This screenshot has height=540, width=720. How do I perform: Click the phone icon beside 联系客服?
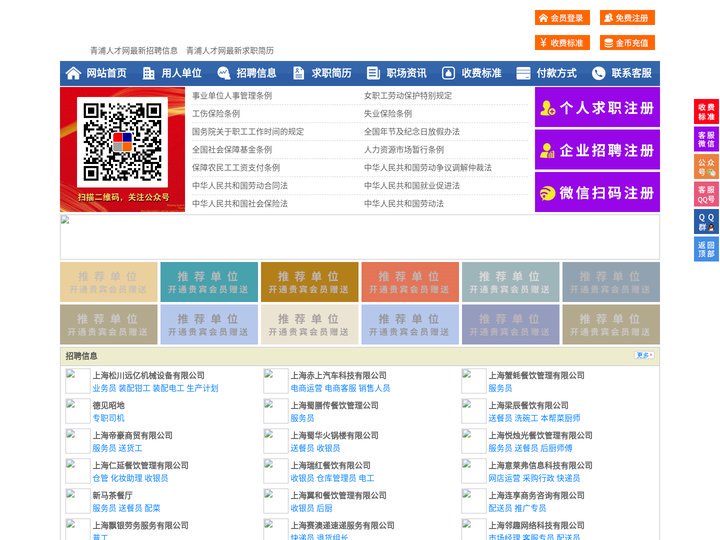point(598,73)
